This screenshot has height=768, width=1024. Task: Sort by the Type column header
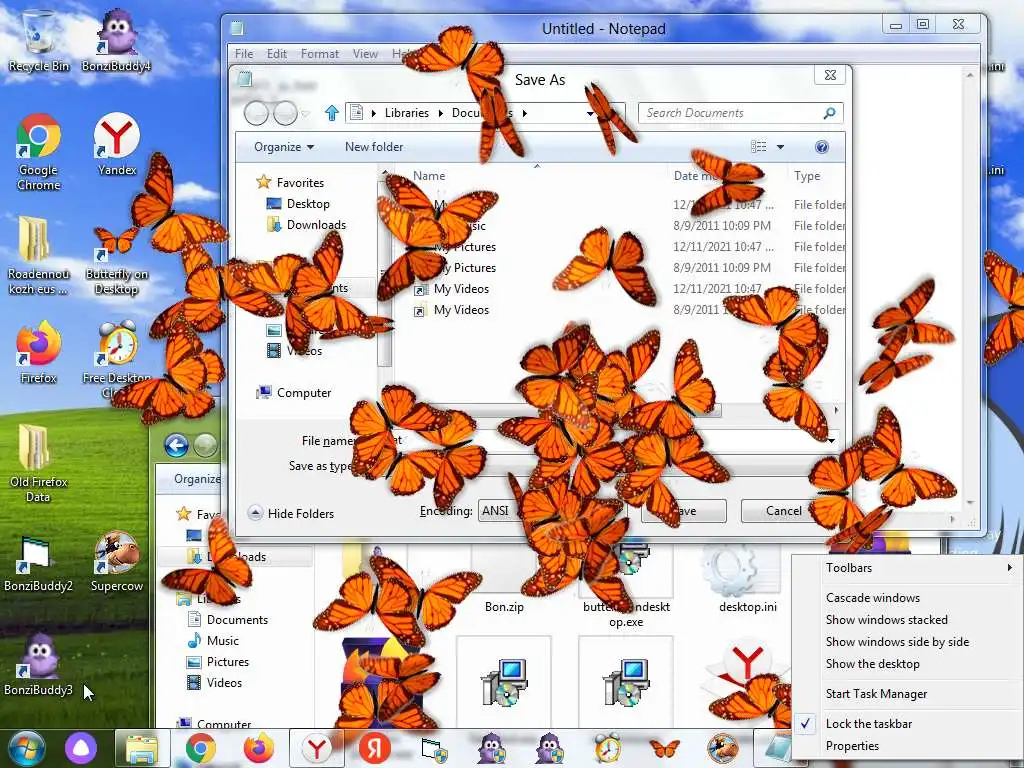tap(807, 176)
